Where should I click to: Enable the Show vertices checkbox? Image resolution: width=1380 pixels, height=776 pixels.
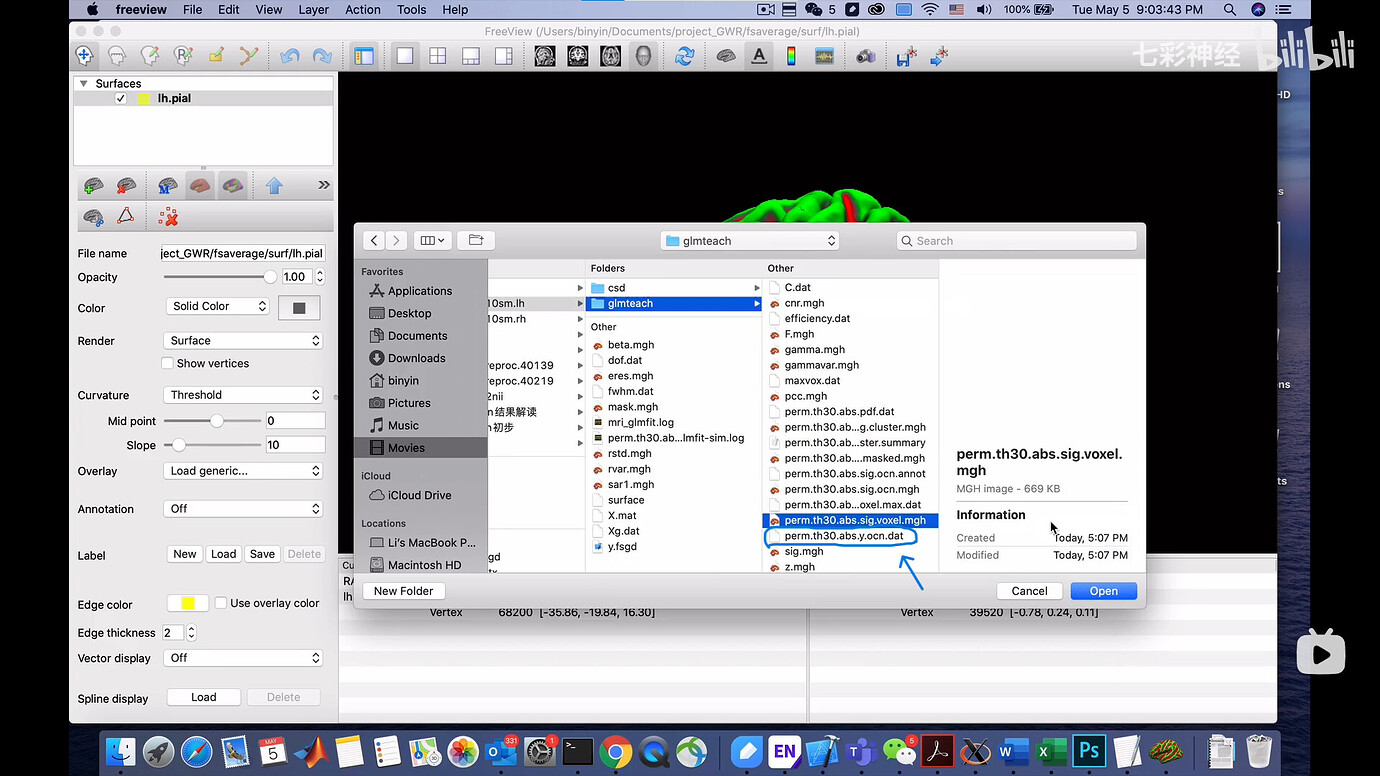tap(168, 364)
